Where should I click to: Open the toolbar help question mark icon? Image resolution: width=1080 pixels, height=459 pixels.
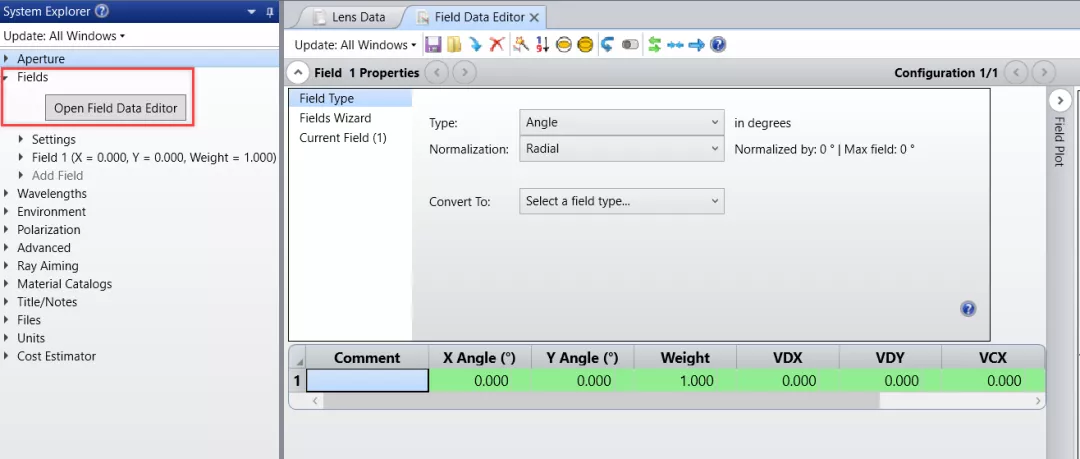click(x=718, y=45)
